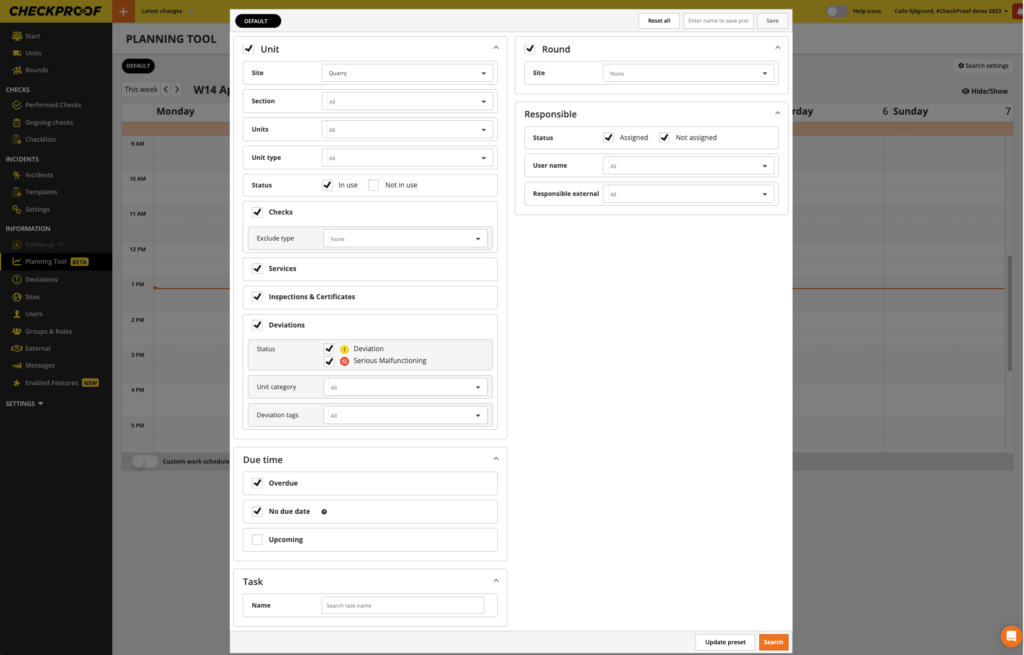Open the Site dropdown showing Quarry
Viewport: 1024px width, 655px height.
click(x=408, y=73)
